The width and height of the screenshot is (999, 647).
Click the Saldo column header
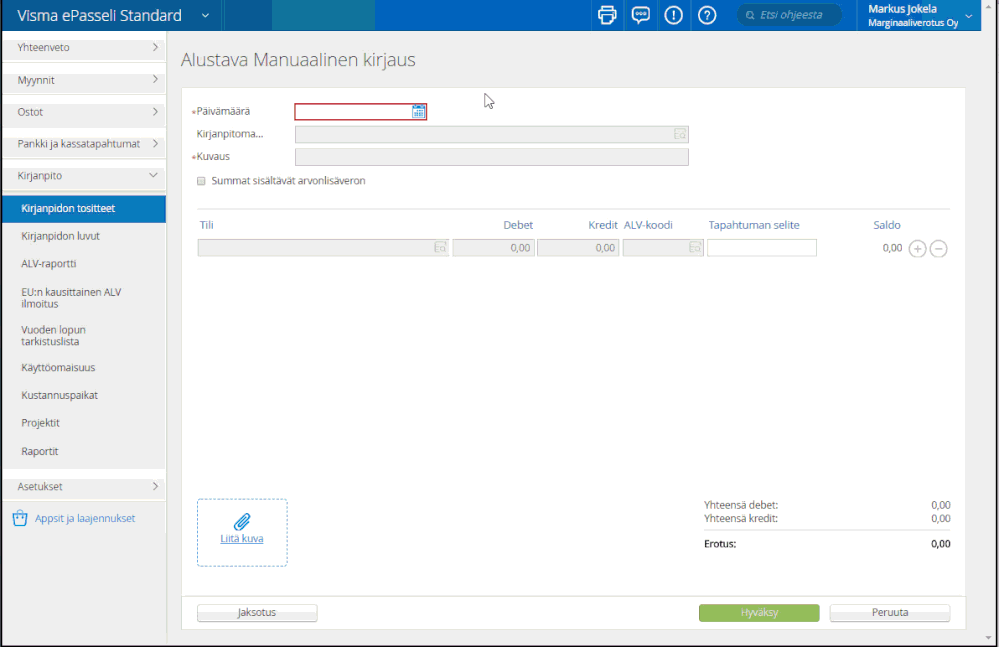click(886, 225)
